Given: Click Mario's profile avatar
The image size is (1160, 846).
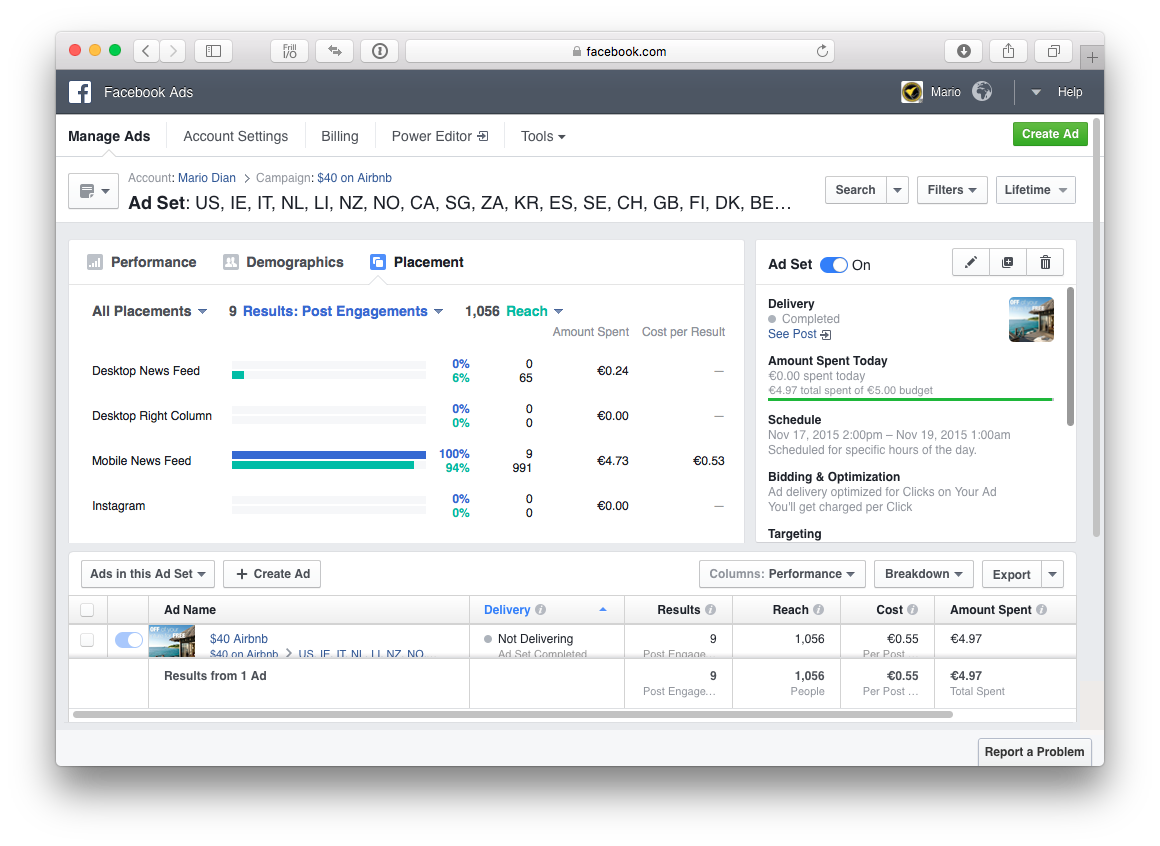Looking at the screenshot, I should tap(911, 92).
